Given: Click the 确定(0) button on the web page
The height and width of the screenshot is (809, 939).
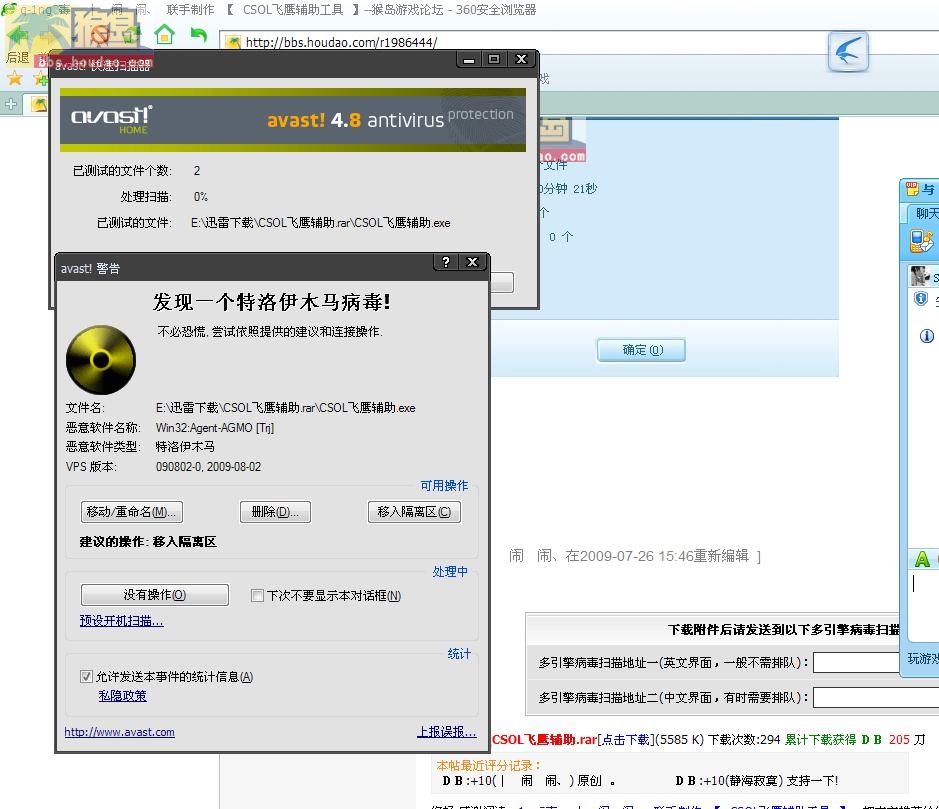Looking at the screenshot, I should pos(641,350).
